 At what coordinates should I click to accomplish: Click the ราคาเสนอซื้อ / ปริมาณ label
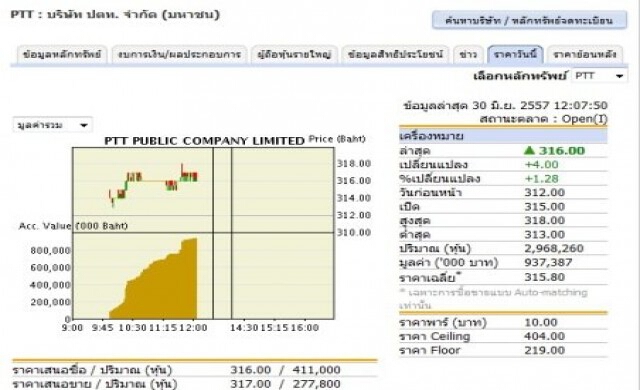click(x=92, y=370)
